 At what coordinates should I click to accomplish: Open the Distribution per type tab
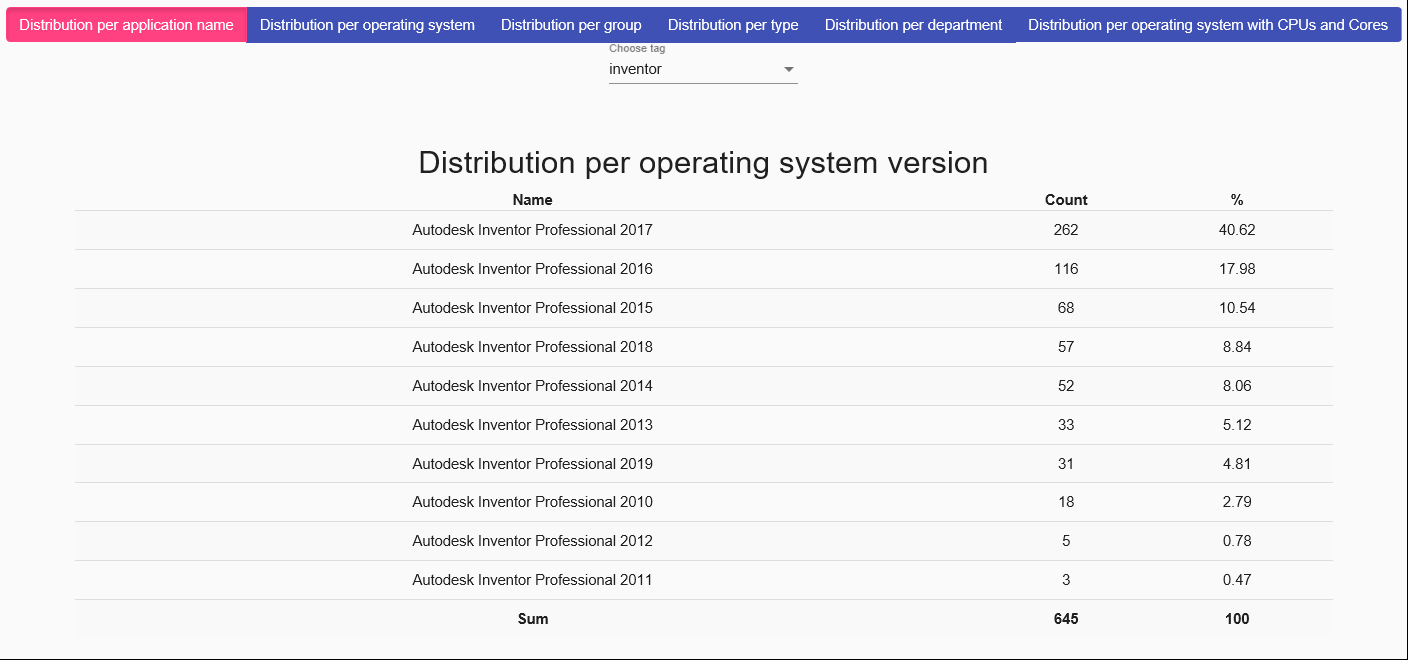pyautogui.click(x=733, y=25)
